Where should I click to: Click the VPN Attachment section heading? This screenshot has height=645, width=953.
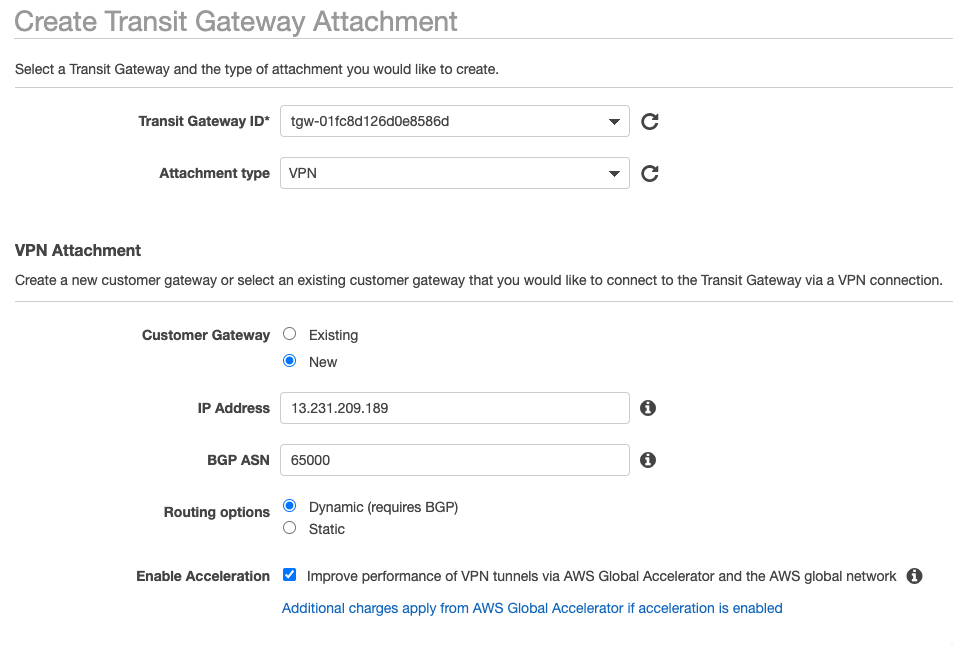point(78,250)
